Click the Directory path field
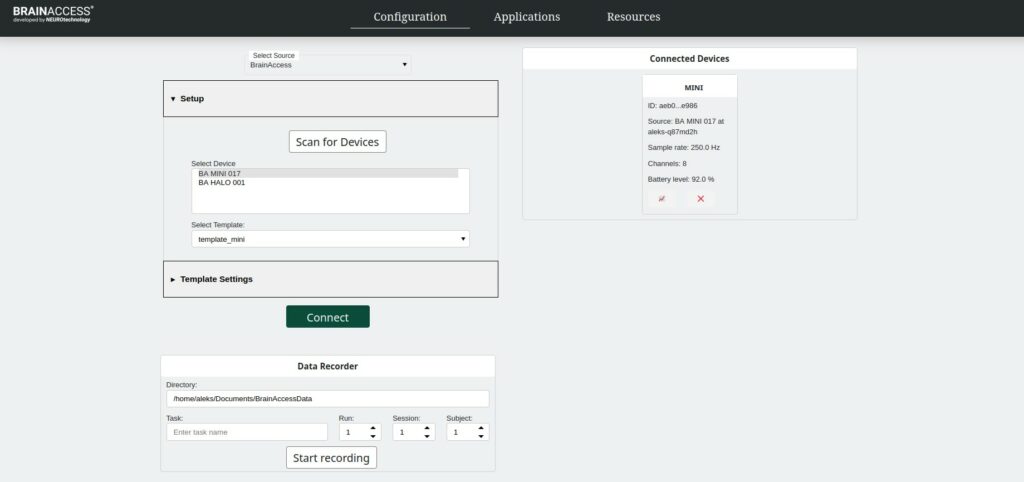Screen dimensions: 1024x482 pyautogui.click(x=328, y=398)
